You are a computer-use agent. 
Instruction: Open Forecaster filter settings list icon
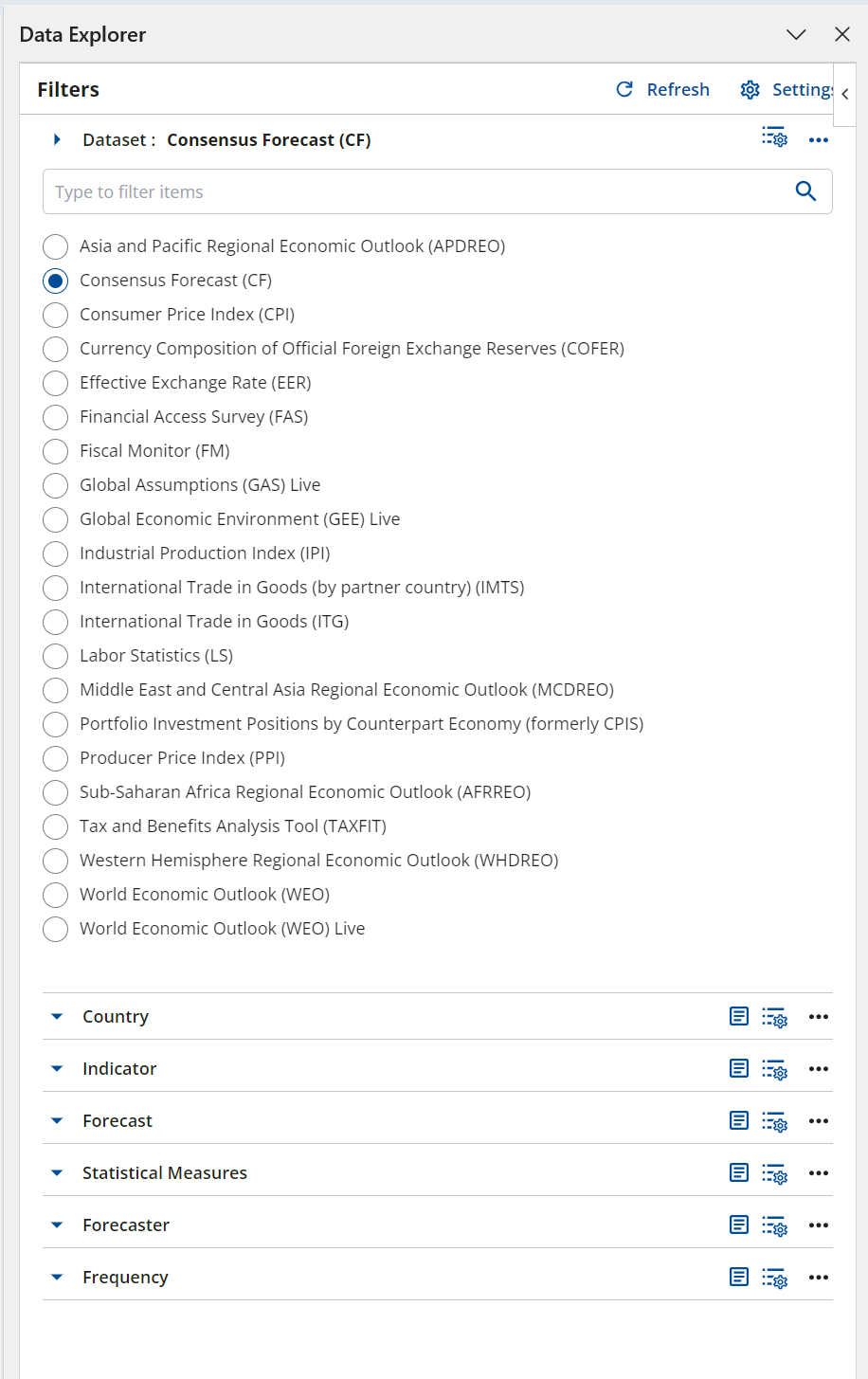(x=774, y=1225)
